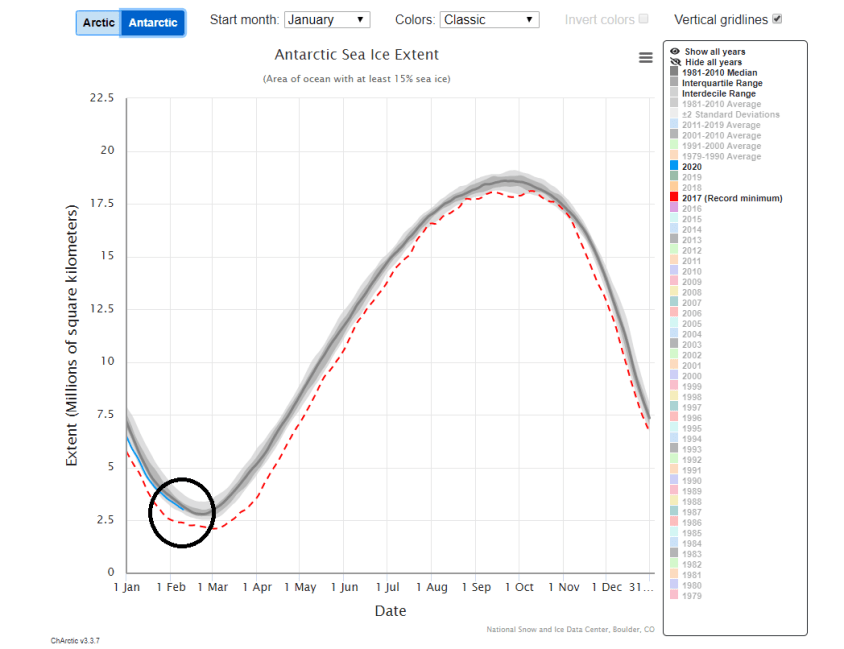Screen dimensions: 844x649
Task: Select the Antarctic tab
Action: point(151,20)
